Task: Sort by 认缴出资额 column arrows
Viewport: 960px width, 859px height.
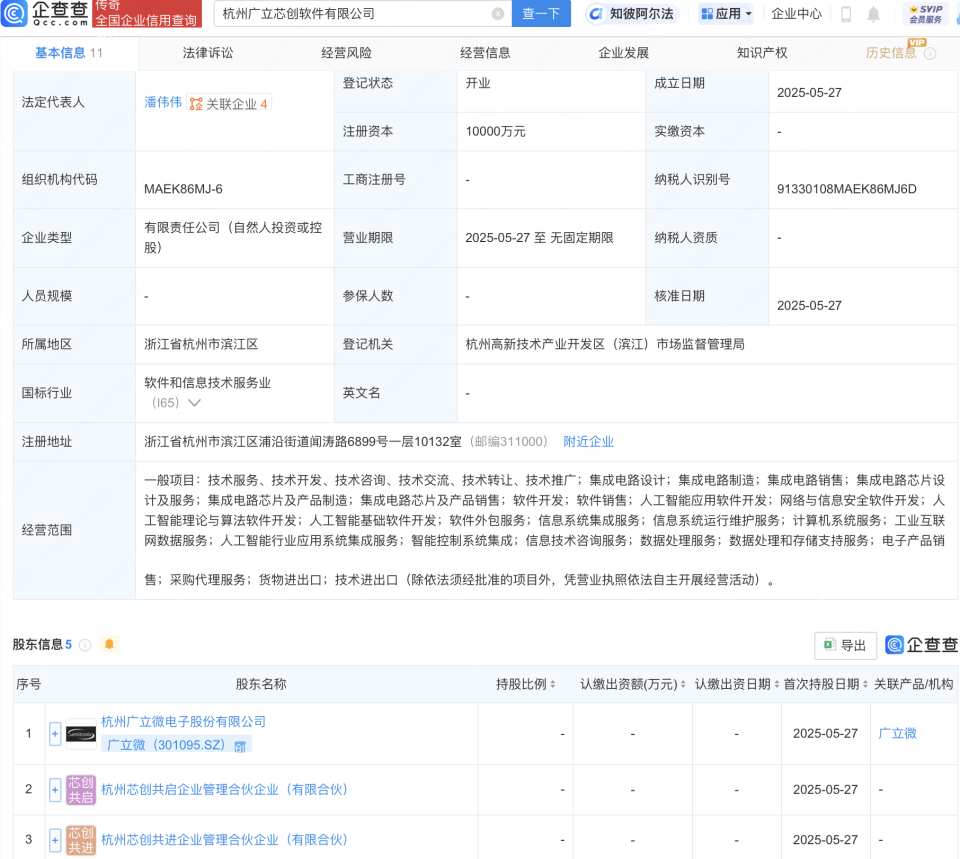Action: pos(683,684)
